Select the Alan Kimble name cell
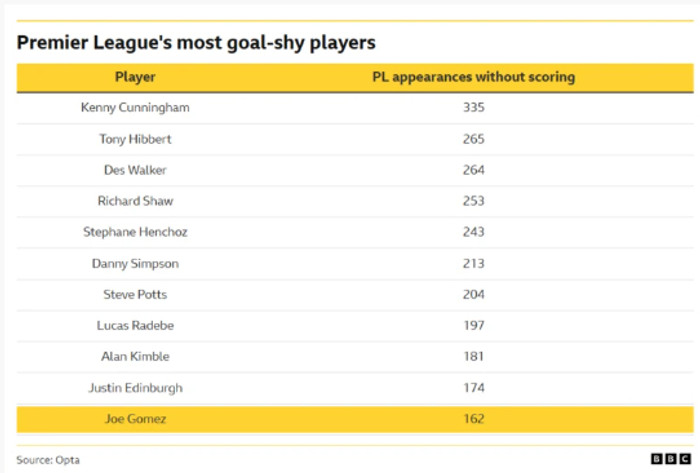 click(x=135, y=356)
